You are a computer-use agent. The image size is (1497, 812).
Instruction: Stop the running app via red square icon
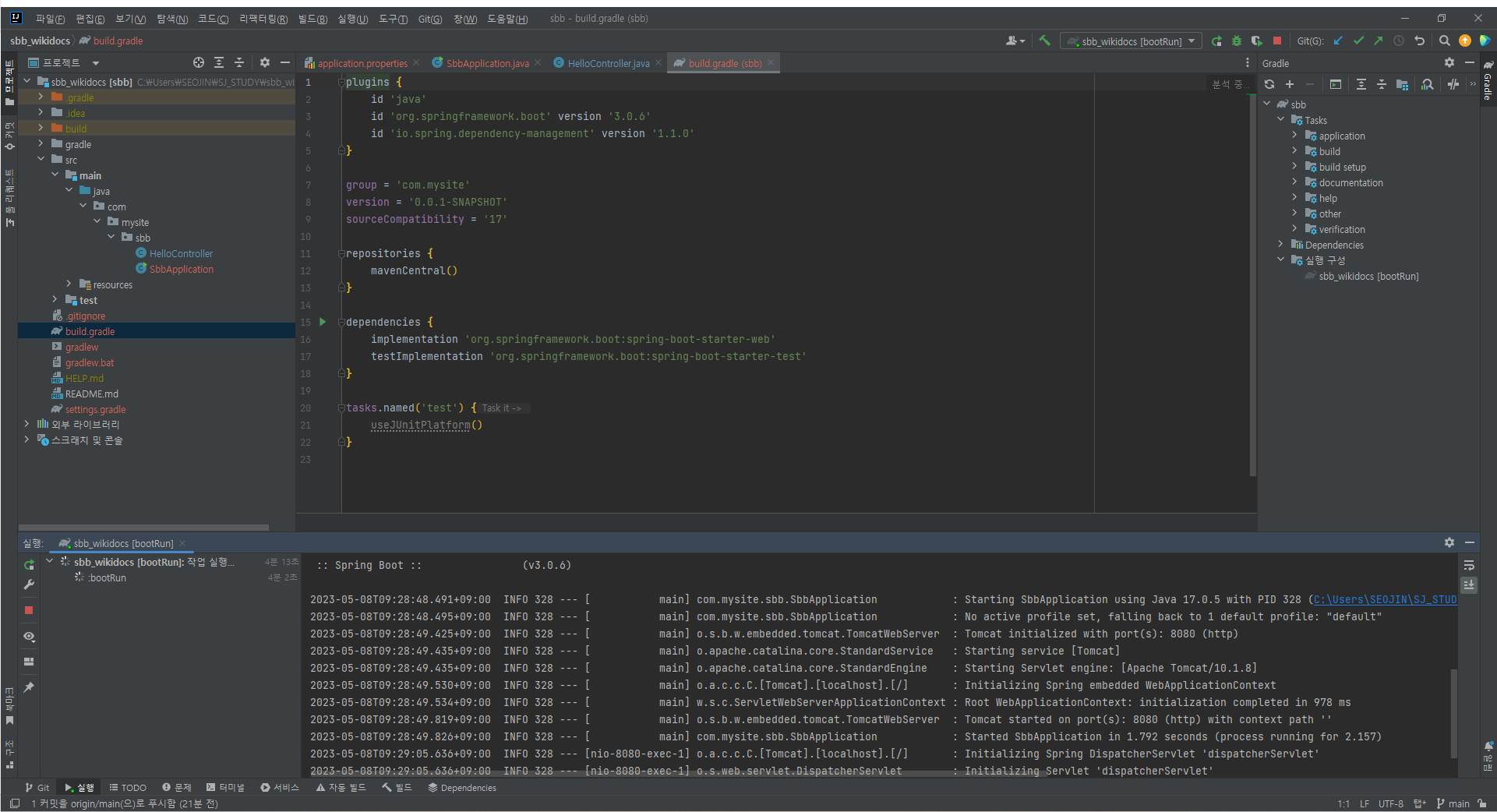pyautogui.click(x=1277, y=41)
